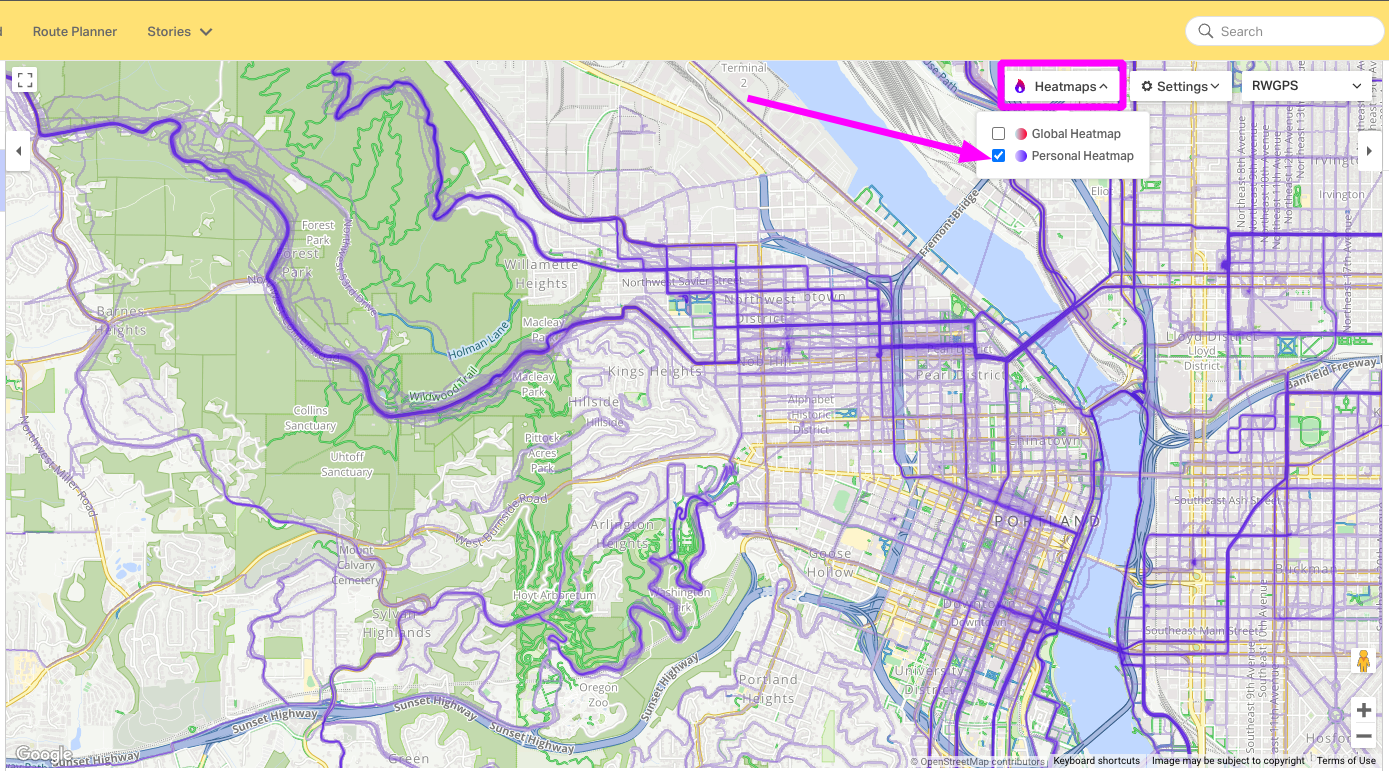Collapse the Heatmaps dropdown

click(1061, 86)
